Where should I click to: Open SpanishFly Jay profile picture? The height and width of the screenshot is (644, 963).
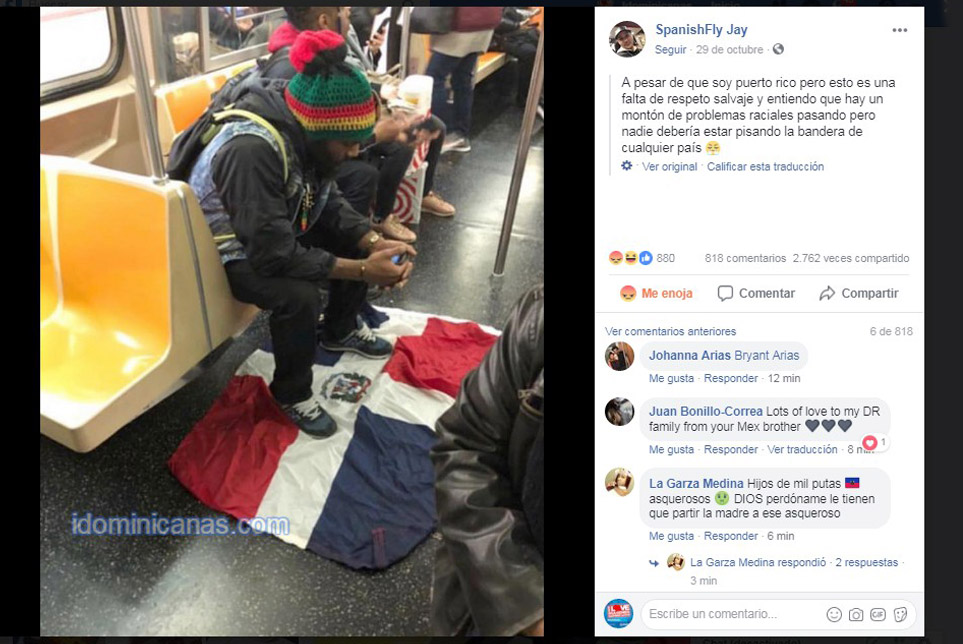pyautogui.click(x=627, y=39)
